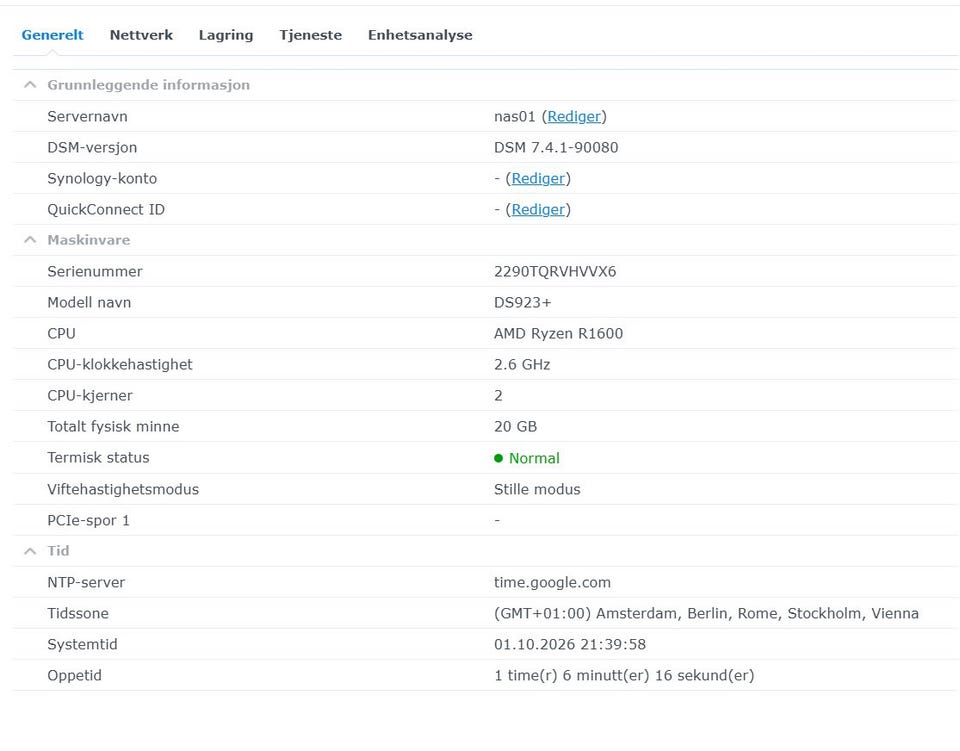This screenshot has width=960, height=751.
Task: Click Rediger link for Synology-konto
Action: click(538, 178)
